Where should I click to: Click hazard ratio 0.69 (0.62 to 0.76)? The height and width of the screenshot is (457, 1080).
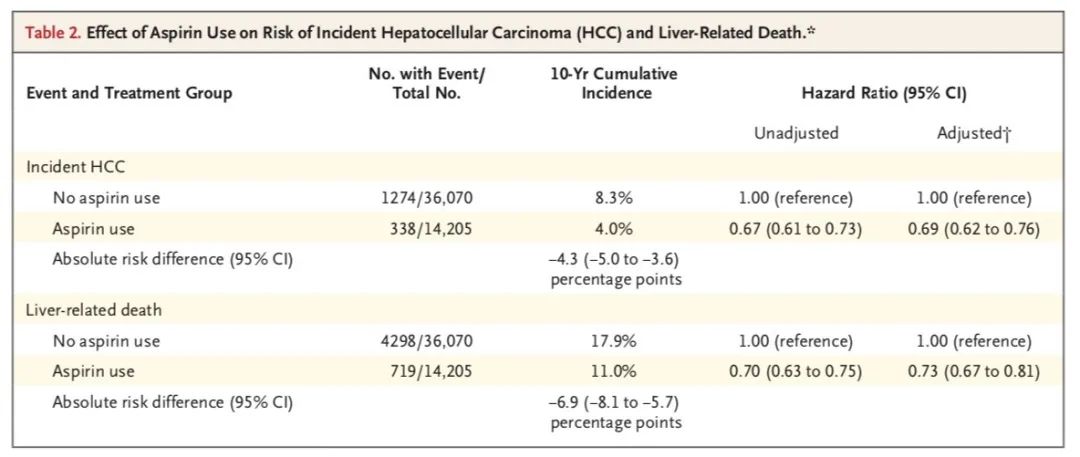974,229
